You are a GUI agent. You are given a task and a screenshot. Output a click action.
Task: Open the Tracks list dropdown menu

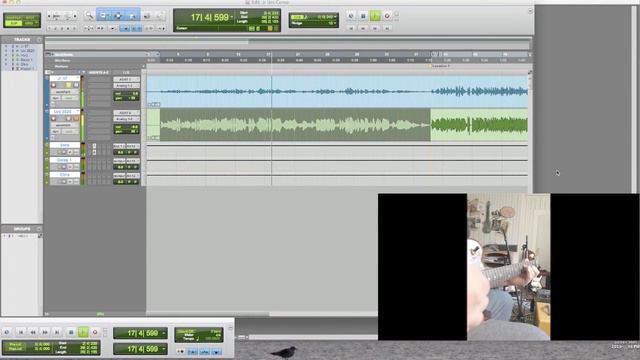[39, 40]
